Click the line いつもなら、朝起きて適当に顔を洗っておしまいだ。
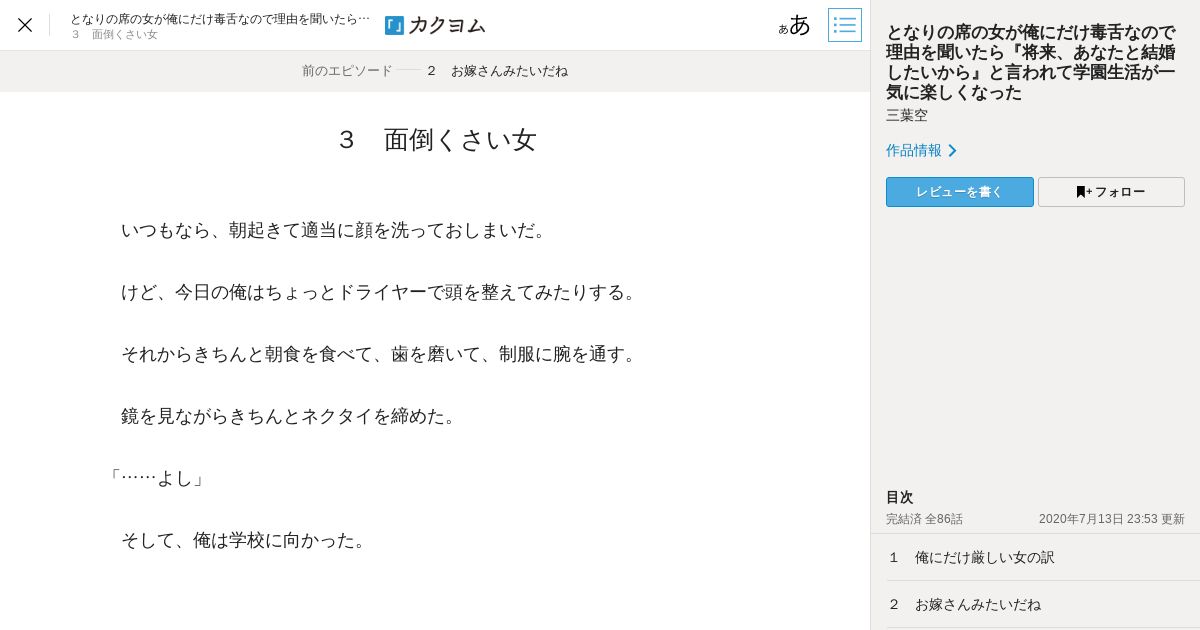Viewport: 1200px width, 630px height. [337, 230]
